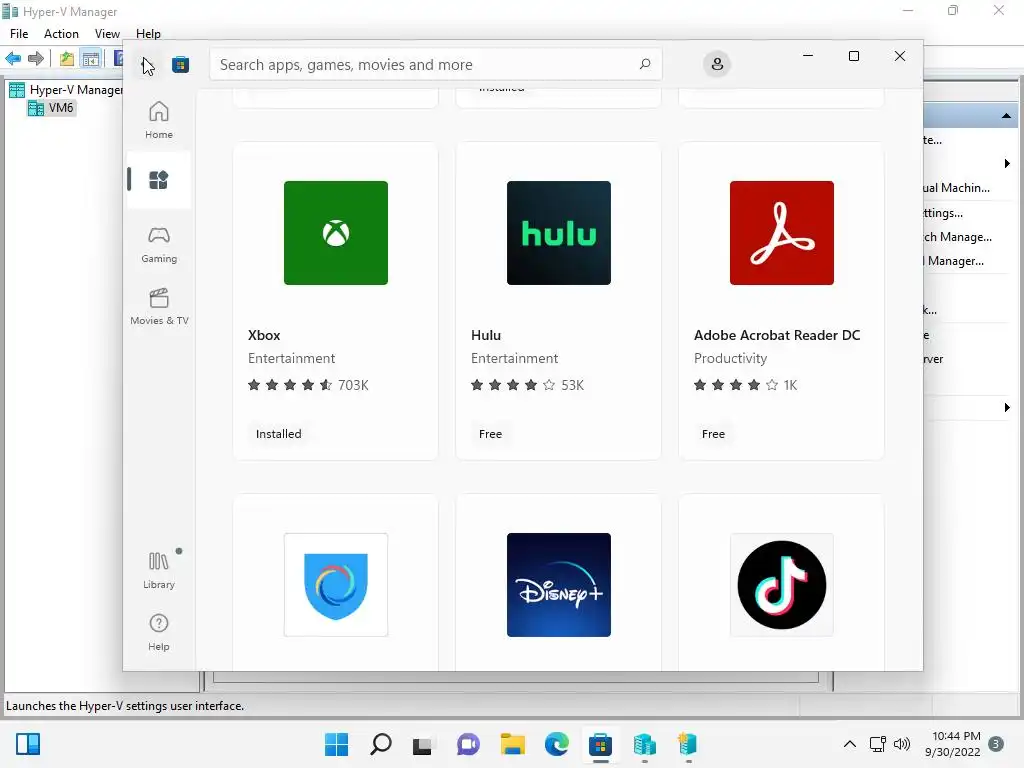Open the Disney+ app tile

point(559,584)
